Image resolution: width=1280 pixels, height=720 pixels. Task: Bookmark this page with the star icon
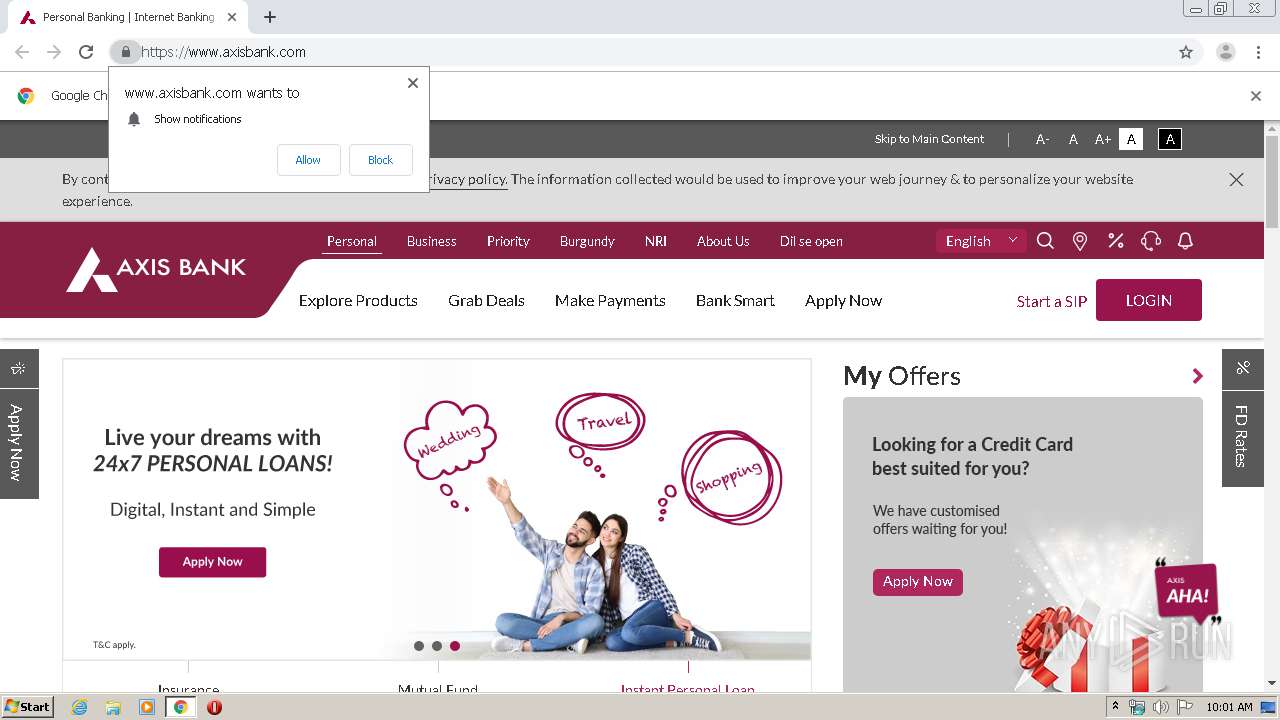[1186, 52]
